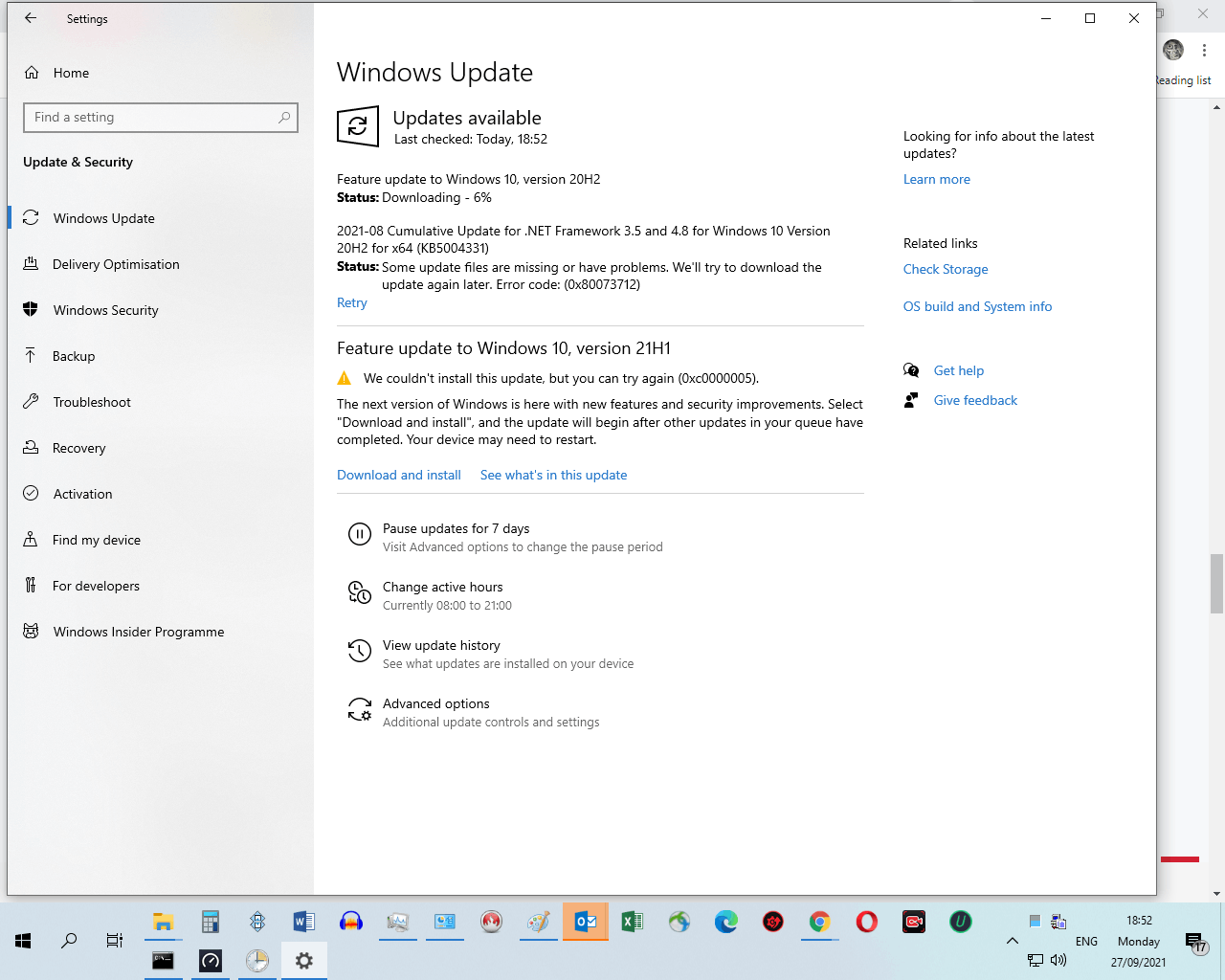The width and height of the screenshot is (1225, 980).
Task: Open Opera browser from the taskbar
Action: tap(867, 922)
